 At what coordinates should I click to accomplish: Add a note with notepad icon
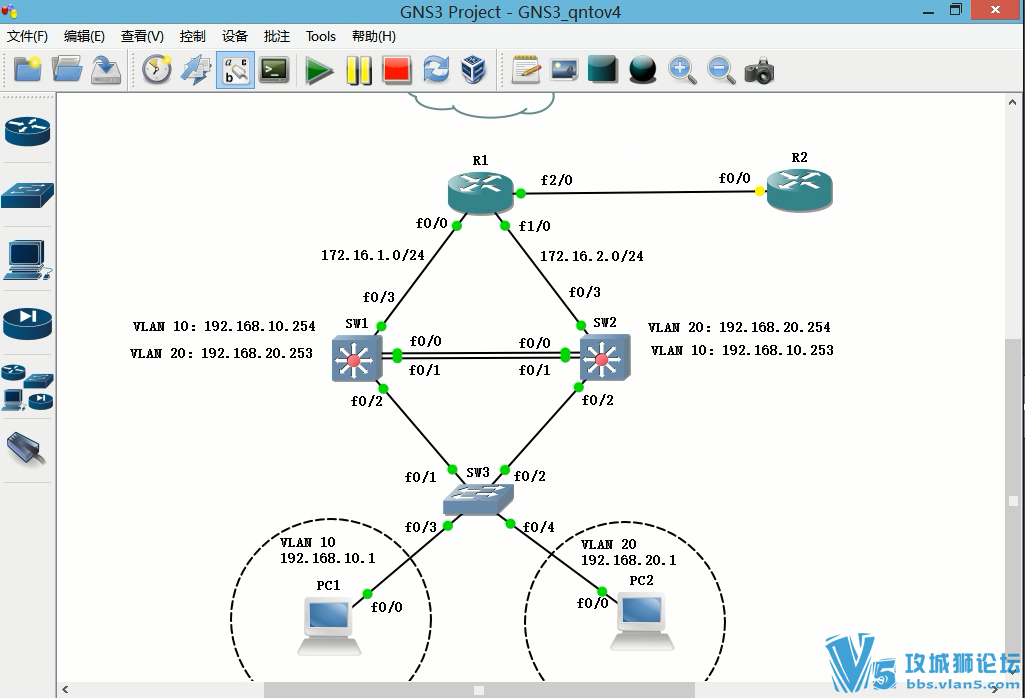[526, 69]
